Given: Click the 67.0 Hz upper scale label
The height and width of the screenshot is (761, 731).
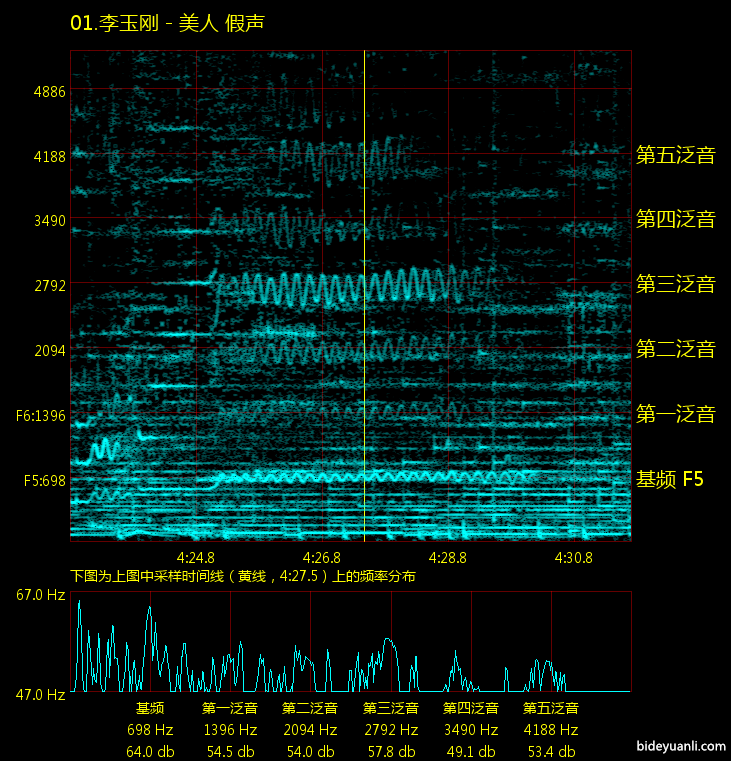Looking at the screenshot, I should pos(41,595).
